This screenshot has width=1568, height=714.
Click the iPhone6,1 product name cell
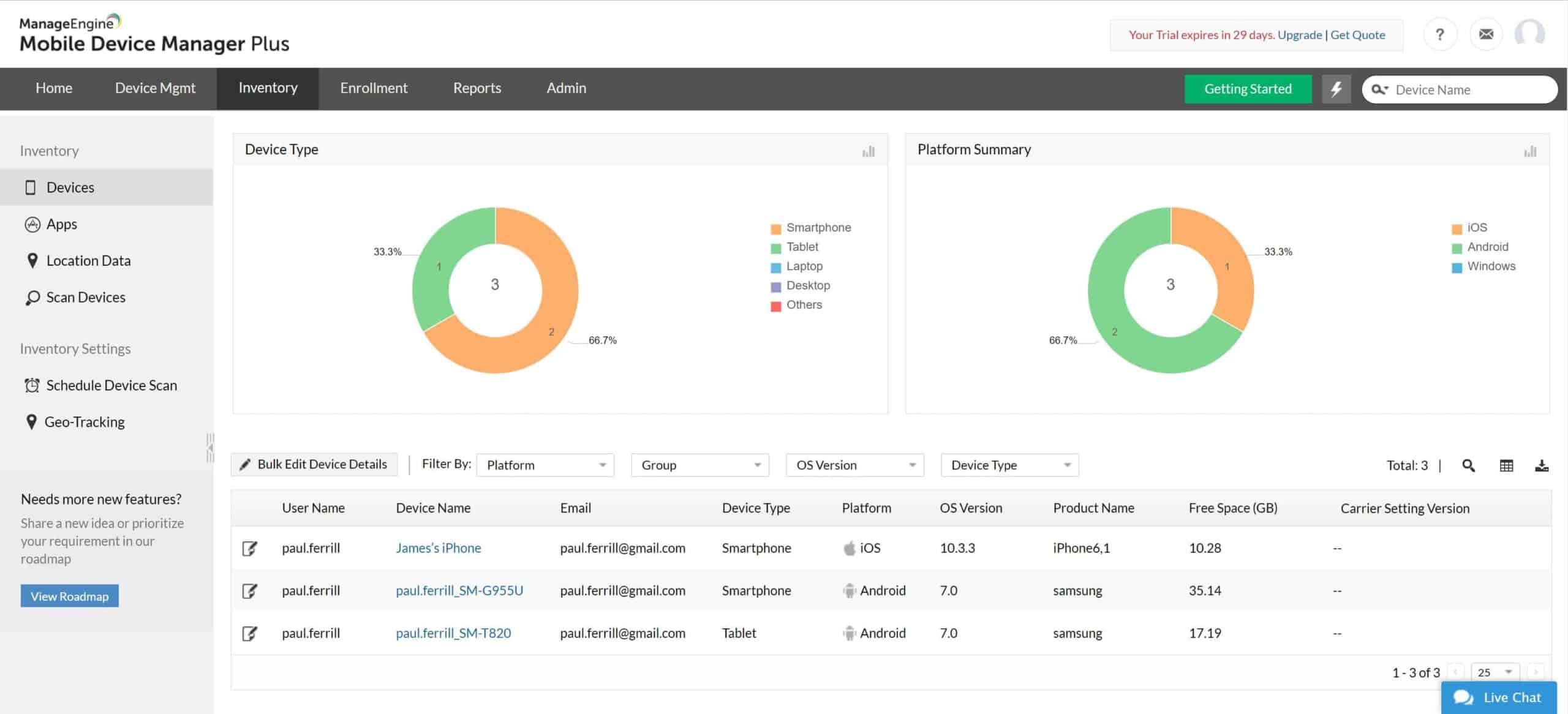click(1081, 548)
